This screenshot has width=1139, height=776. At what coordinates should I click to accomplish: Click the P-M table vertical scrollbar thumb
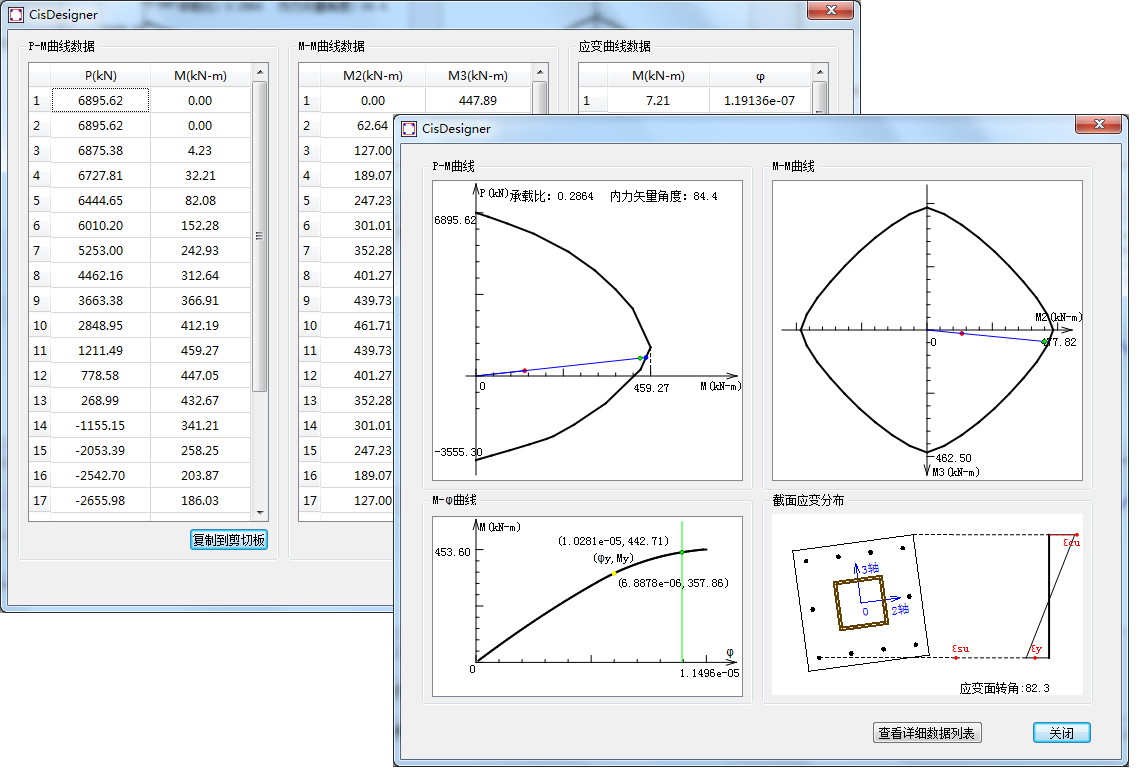pyautogui.click(x=260, y=235)
